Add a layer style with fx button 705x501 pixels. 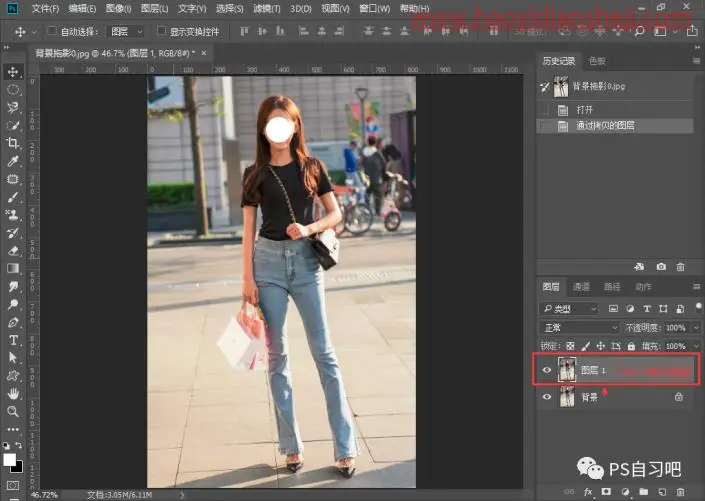pos(588,492)
